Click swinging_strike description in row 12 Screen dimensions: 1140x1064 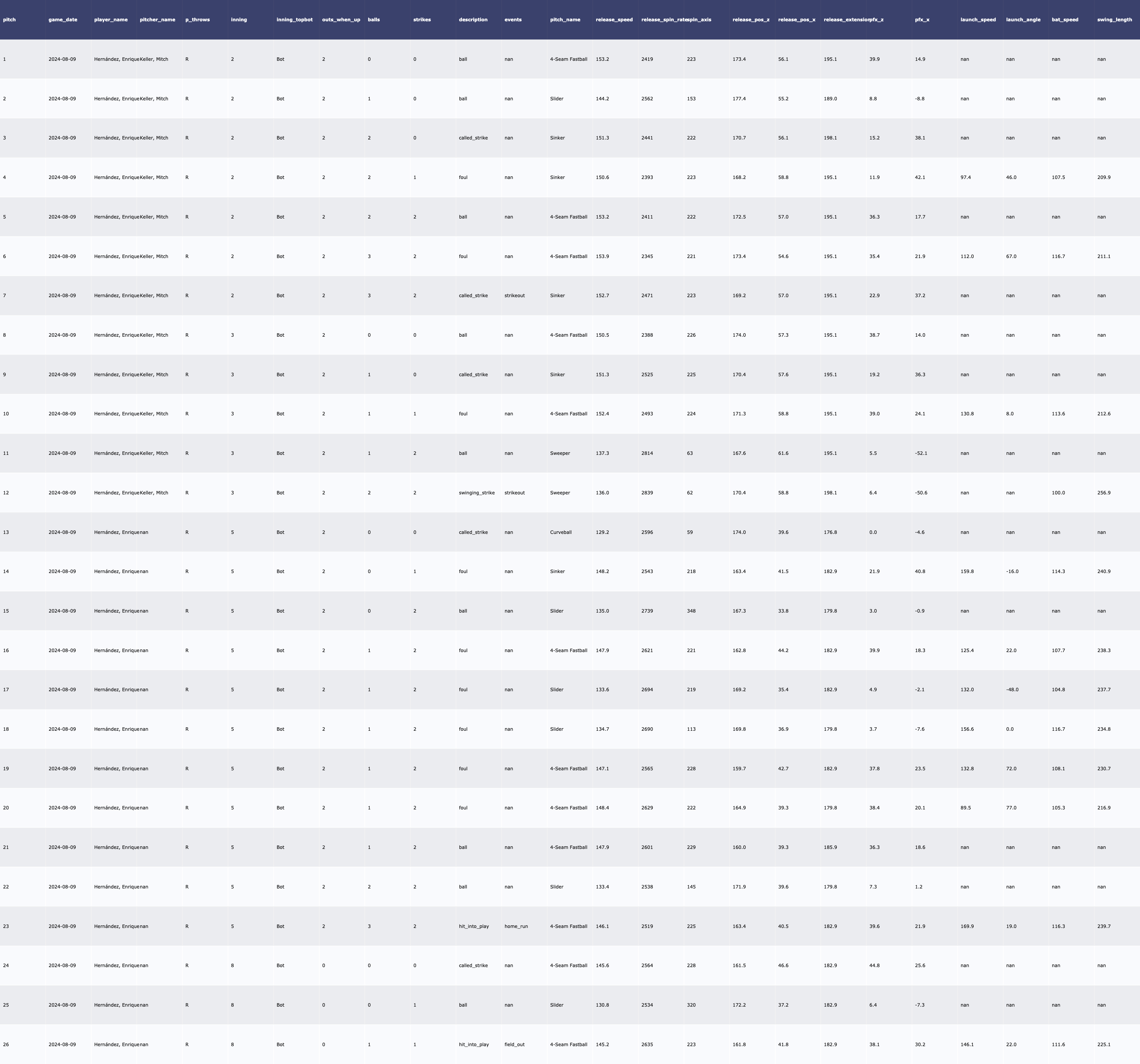(477, 493)
